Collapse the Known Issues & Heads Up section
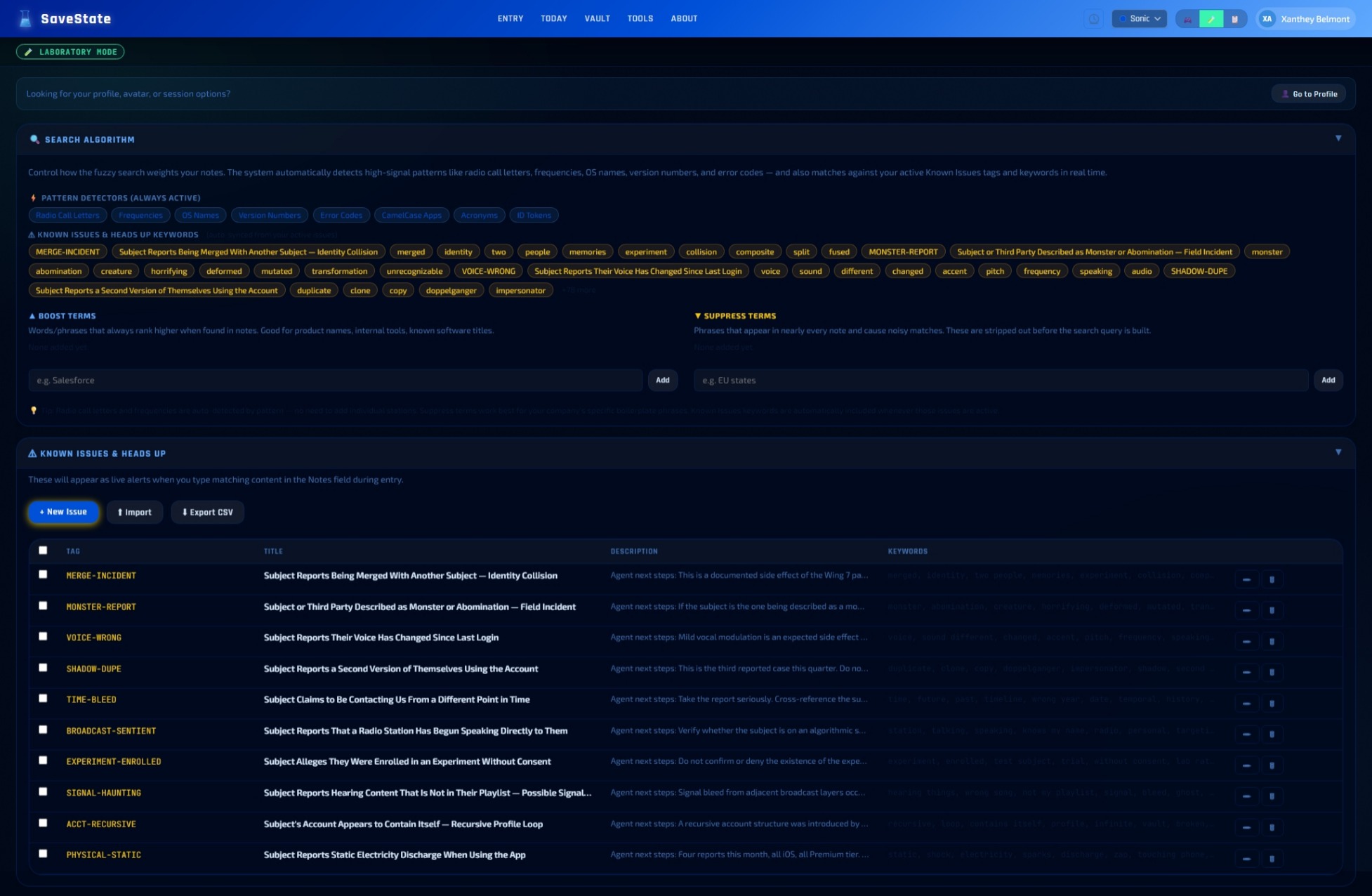 [x=1338, y=451]
